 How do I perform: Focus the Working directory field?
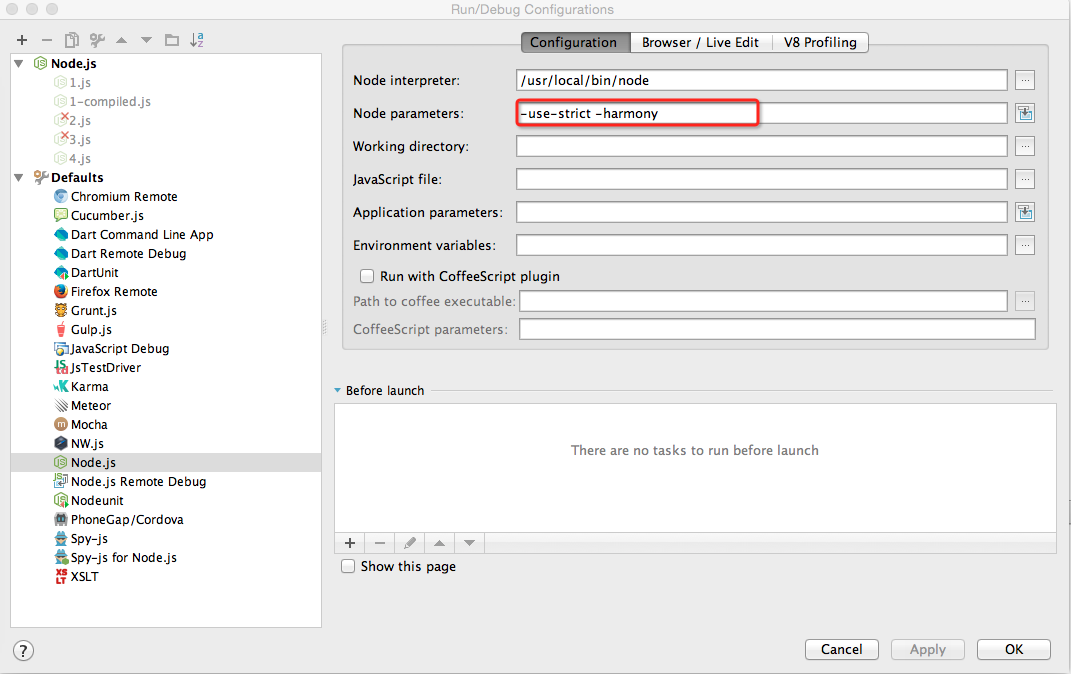(x=762, y=146)
